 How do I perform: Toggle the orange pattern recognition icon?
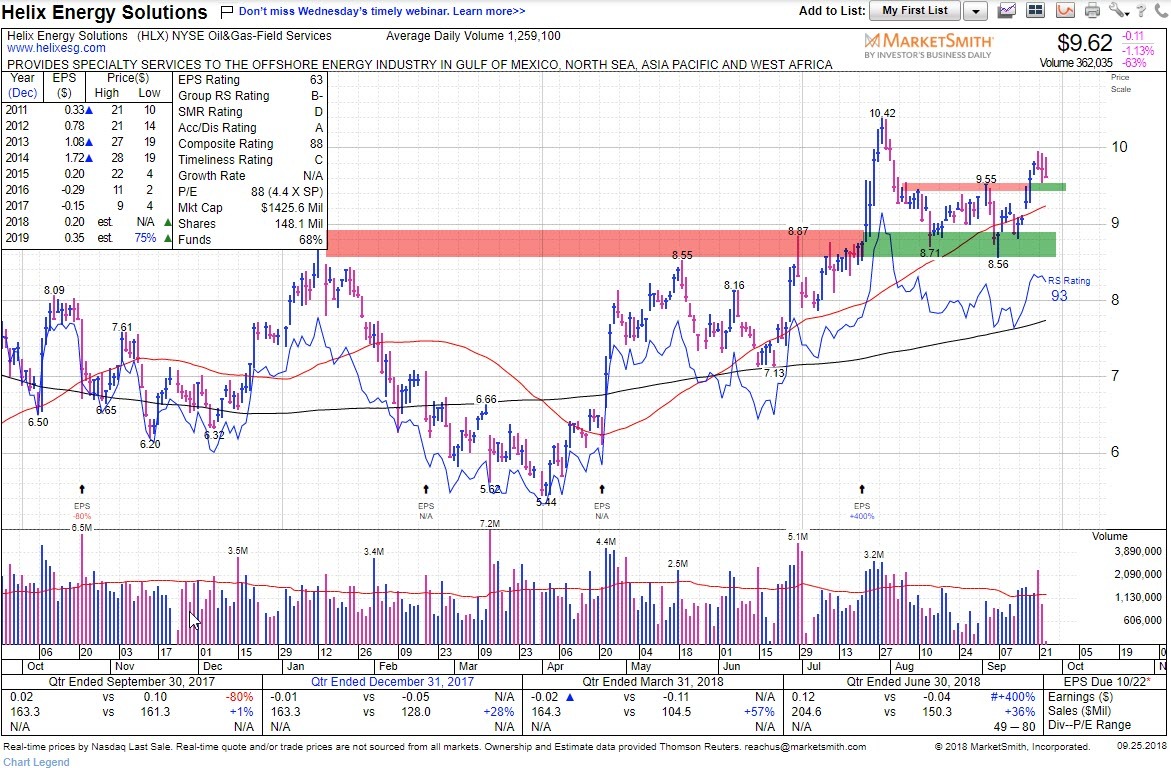(1065, 10)
